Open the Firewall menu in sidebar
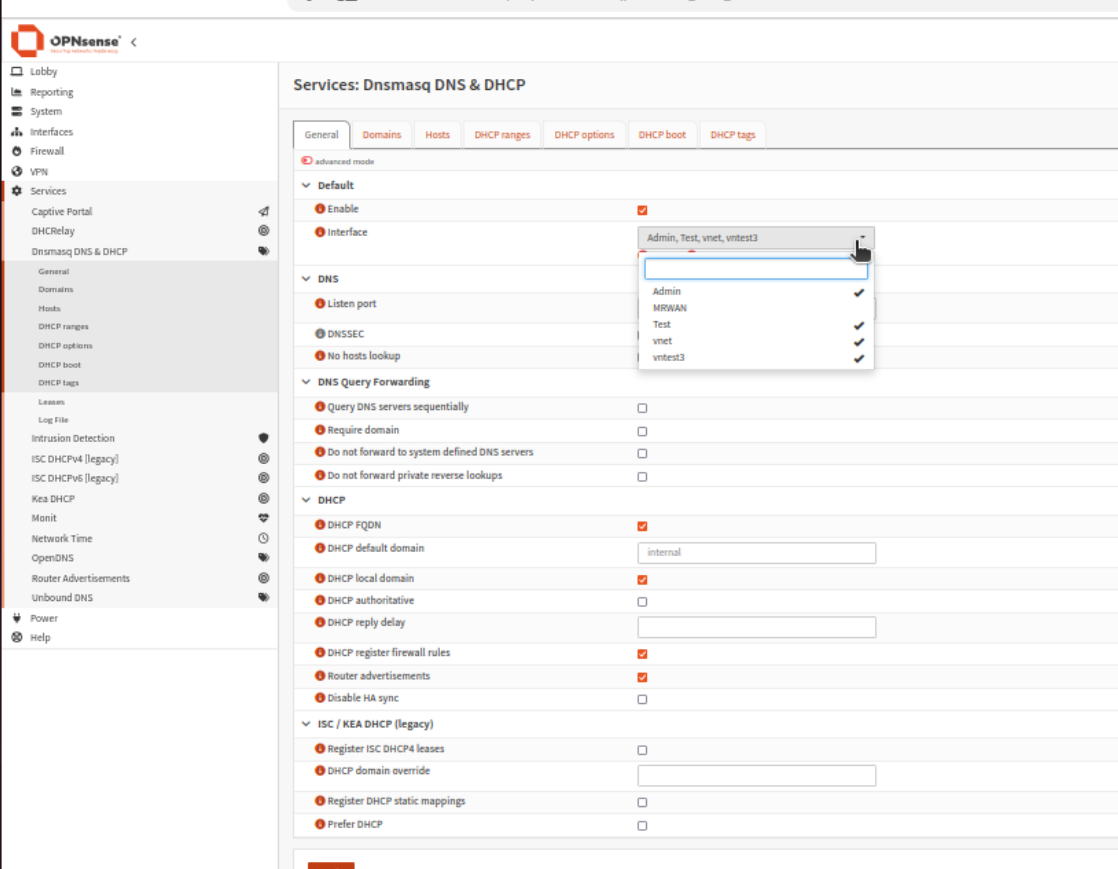The width and height of the screenshot is (1118, 869). point(47,151)
